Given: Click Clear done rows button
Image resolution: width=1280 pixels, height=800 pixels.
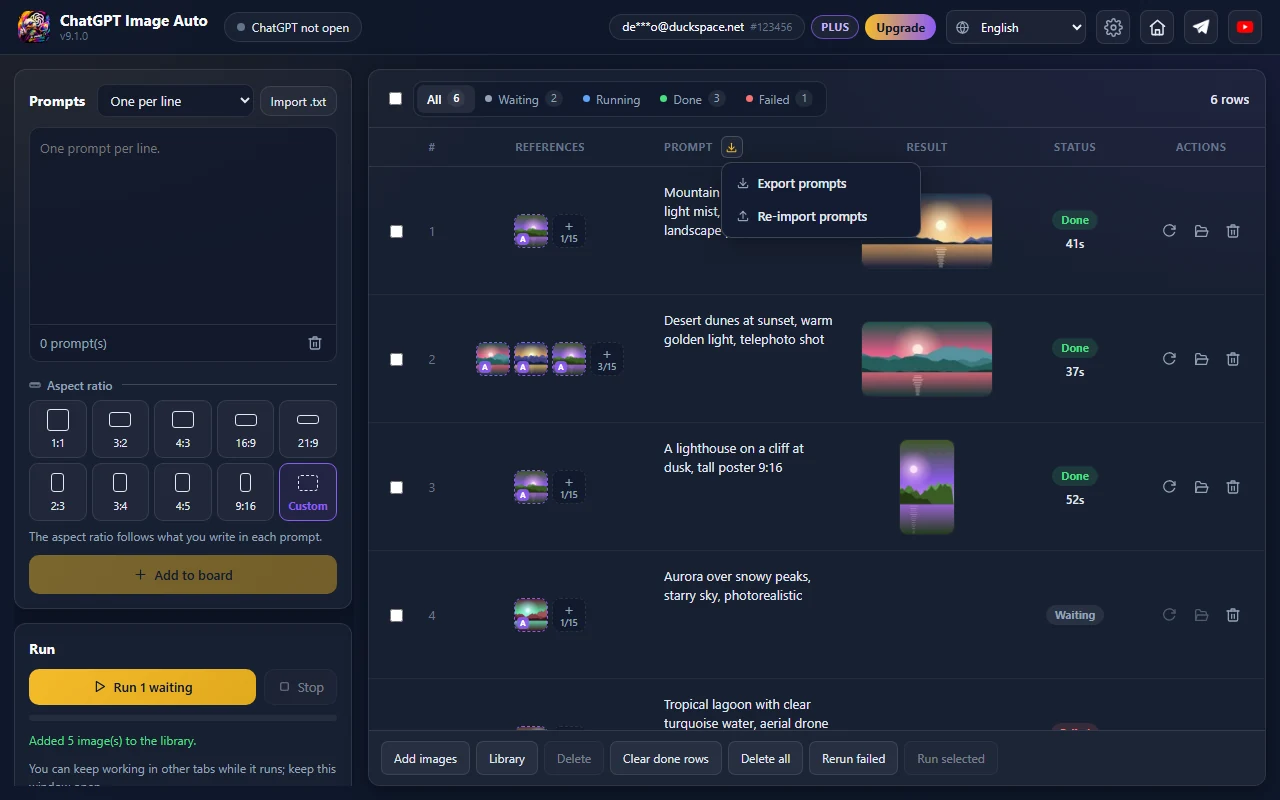Looking at the screenshot, I should pyautogui.click(x=666, y=758).
